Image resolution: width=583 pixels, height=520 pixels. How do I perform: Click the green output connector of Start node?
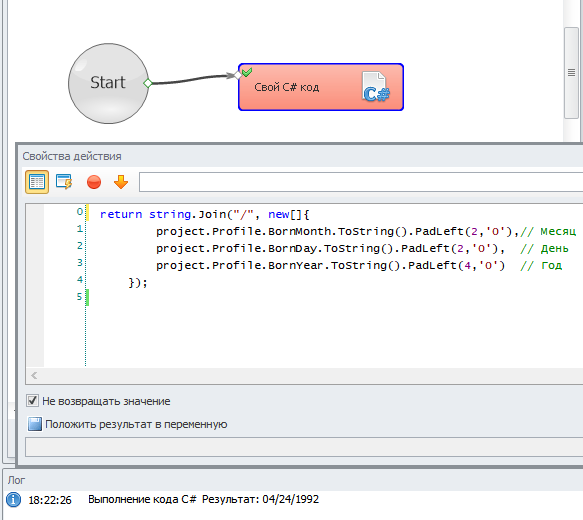tap(148, 83)
